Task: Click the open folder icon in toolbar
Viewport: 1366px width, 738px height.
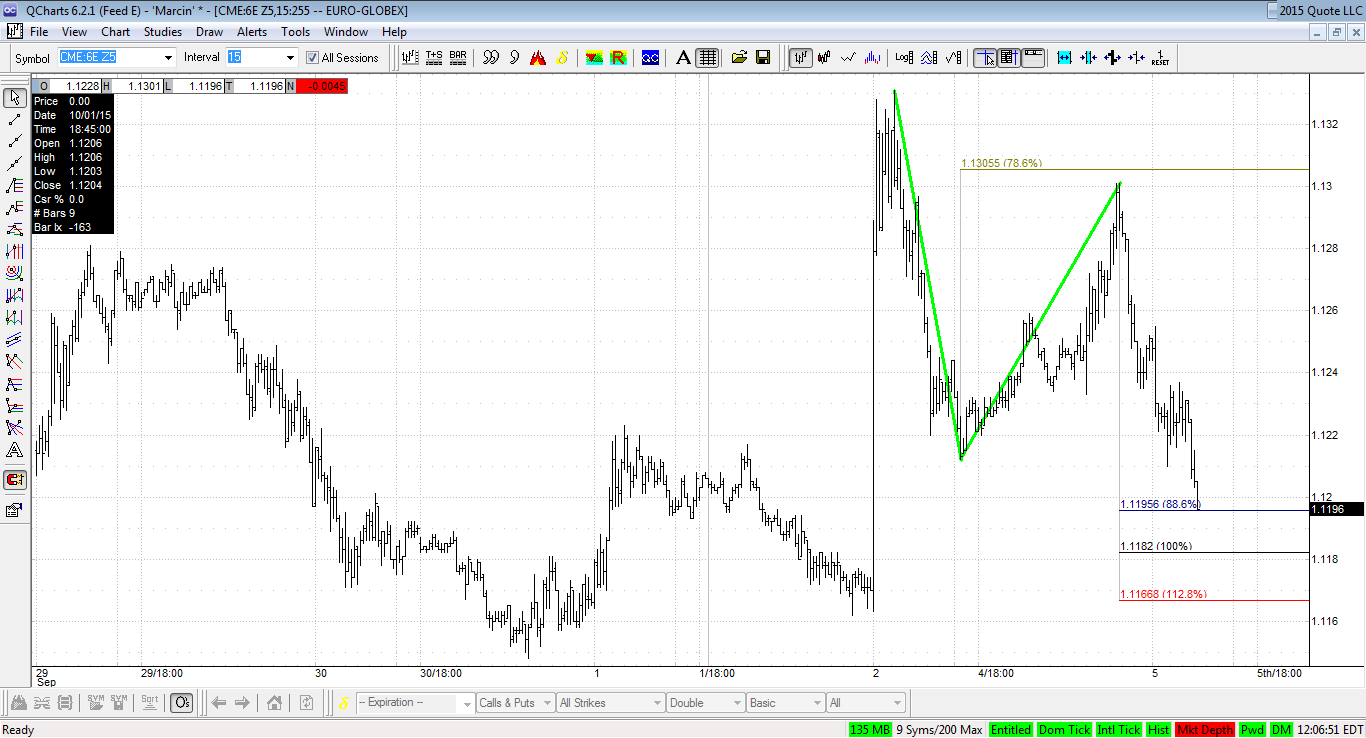Action: (740, 57)
